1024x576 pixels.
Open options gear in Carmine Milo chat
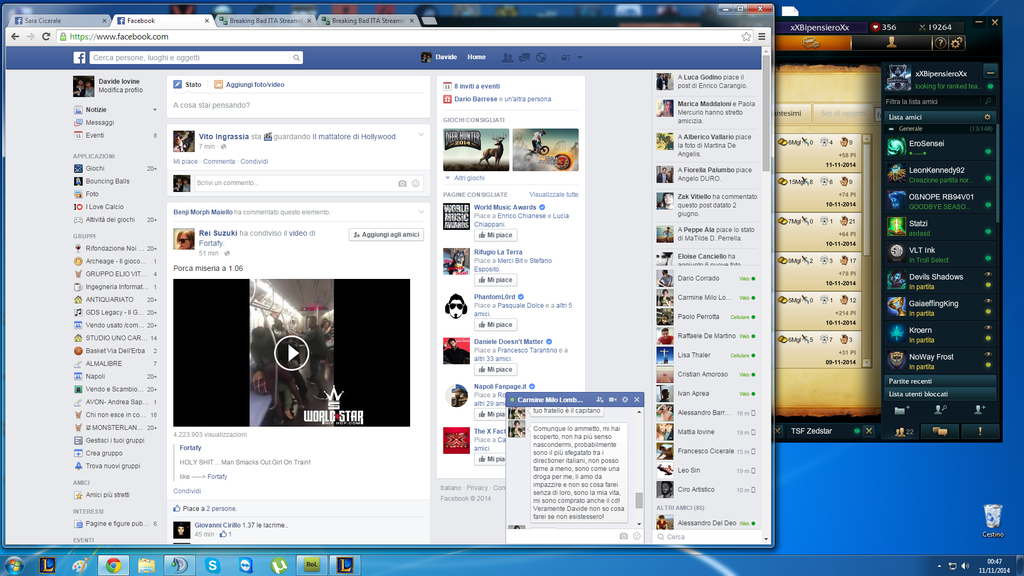click(625, 400)
